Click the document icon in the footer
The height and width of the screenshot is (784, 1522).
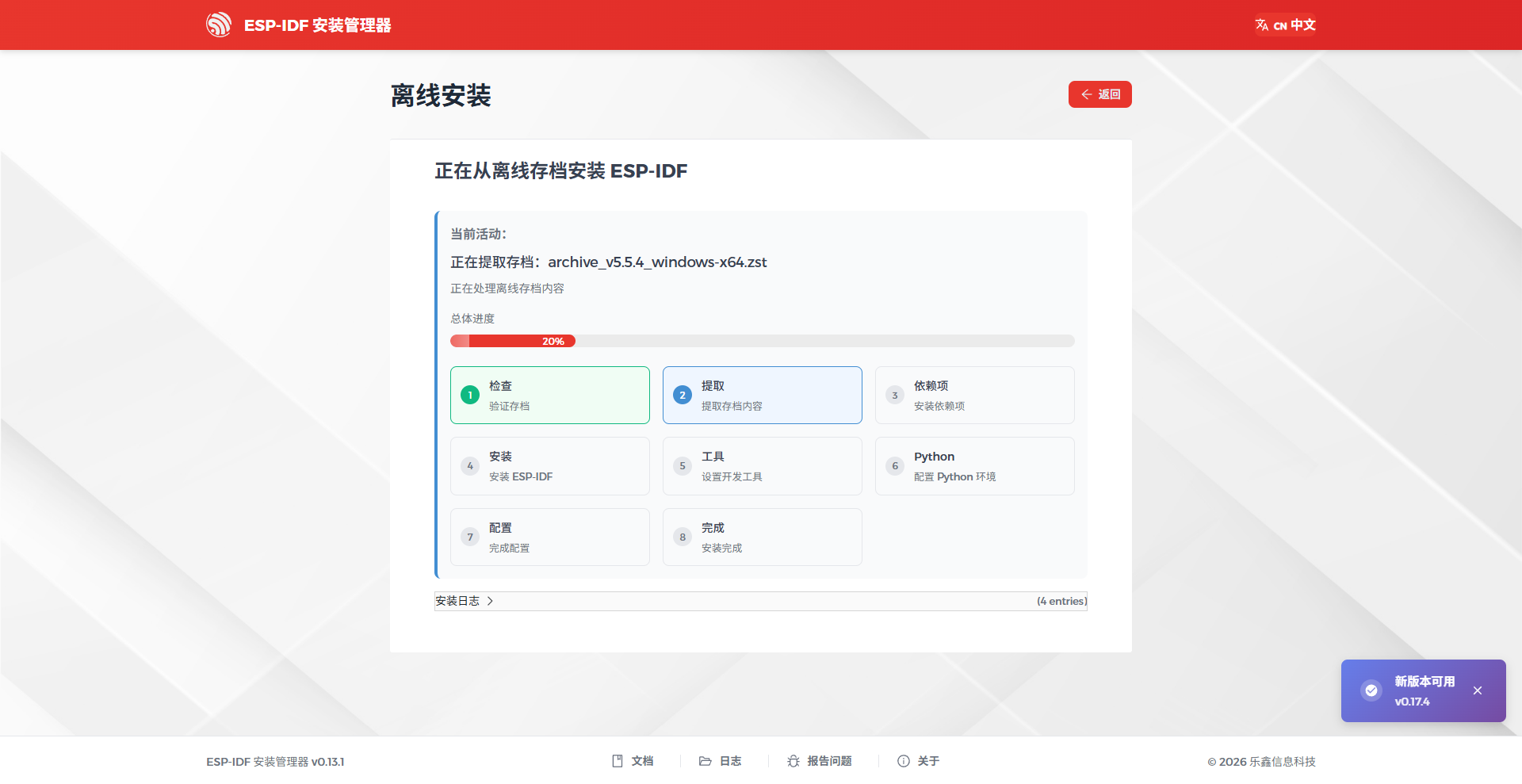[618, 761]
